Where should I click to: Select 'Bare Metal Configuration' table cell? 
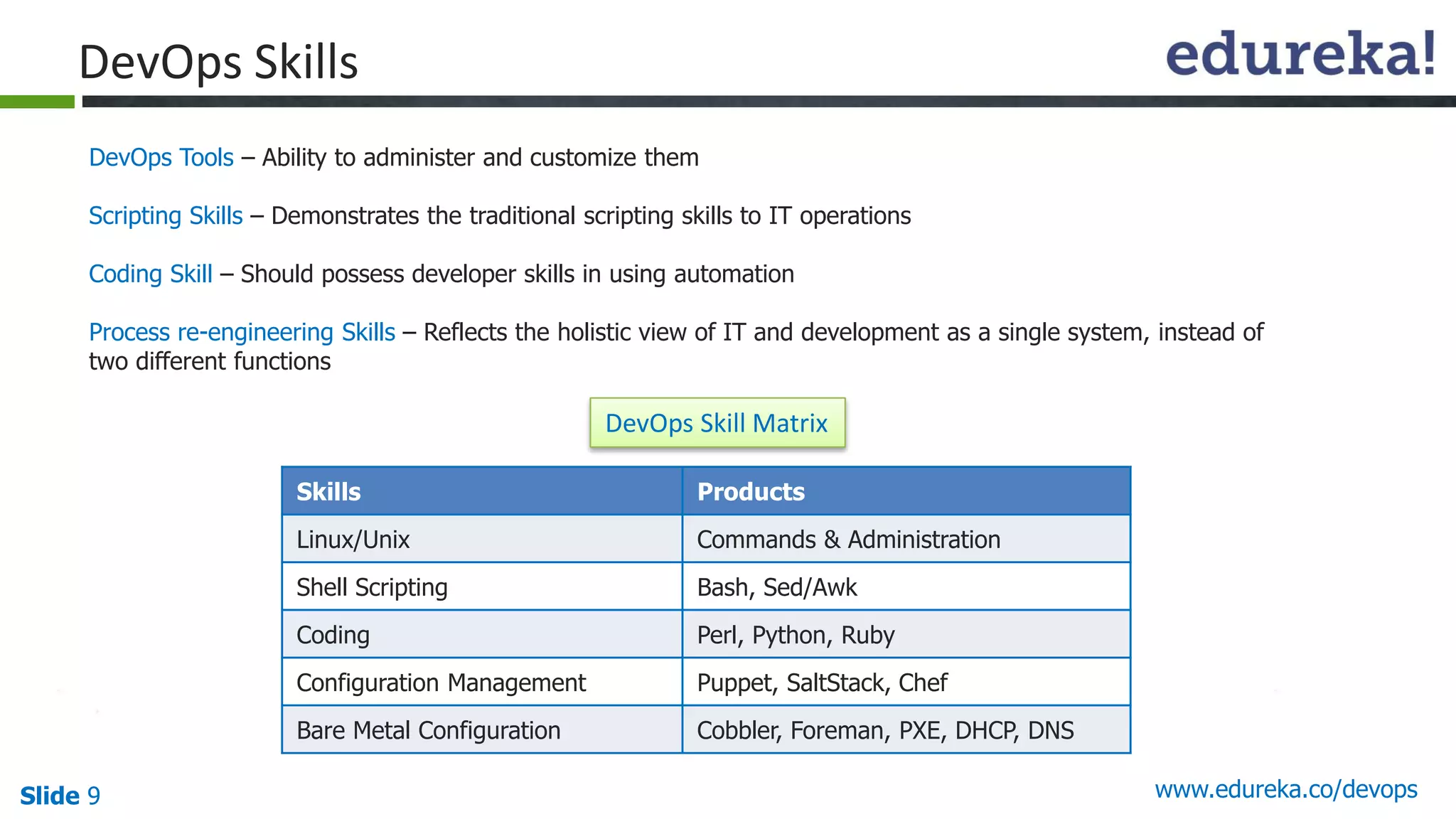(482, 729)
